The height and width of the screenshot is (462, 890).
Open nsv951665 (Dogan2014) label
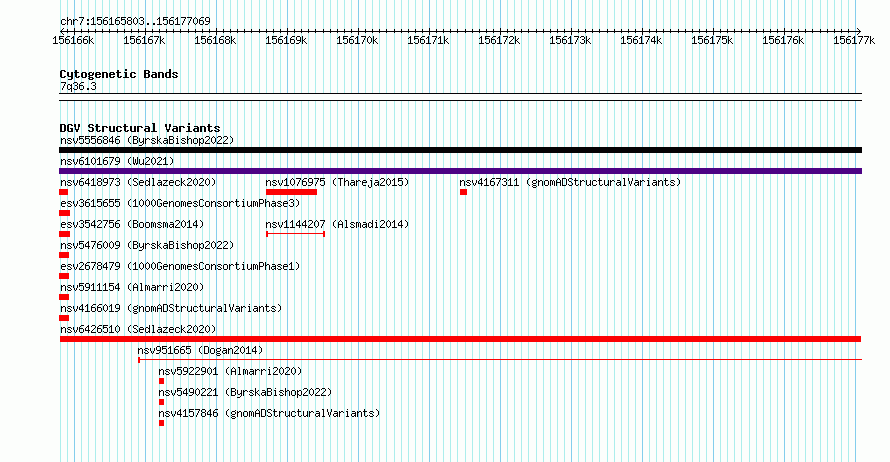click(200, 350)
